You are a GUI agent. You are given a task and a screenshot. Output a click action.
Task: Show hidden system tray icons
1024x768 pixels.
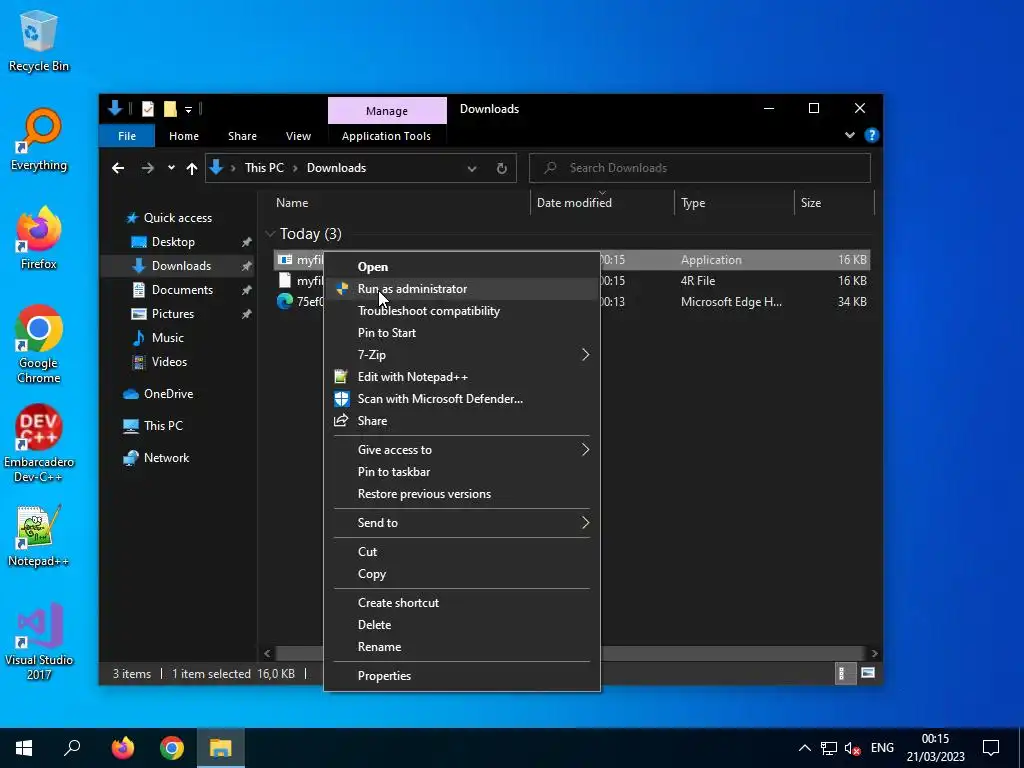(805, 748)
